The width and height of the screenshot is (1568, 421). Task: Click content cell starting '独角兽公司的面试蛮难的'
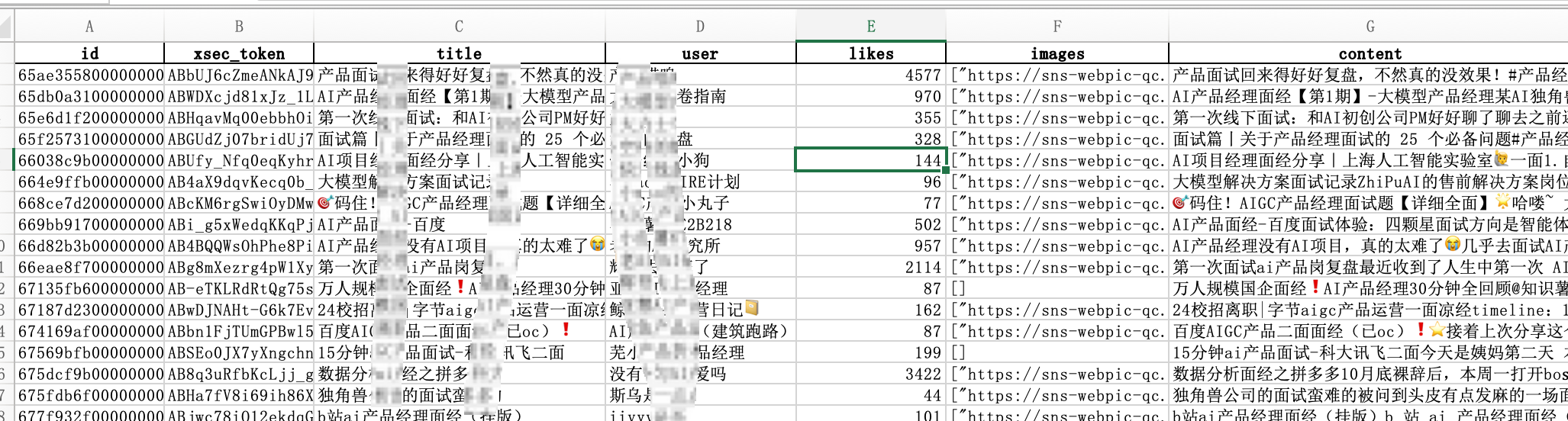(x=1369, y=395)
